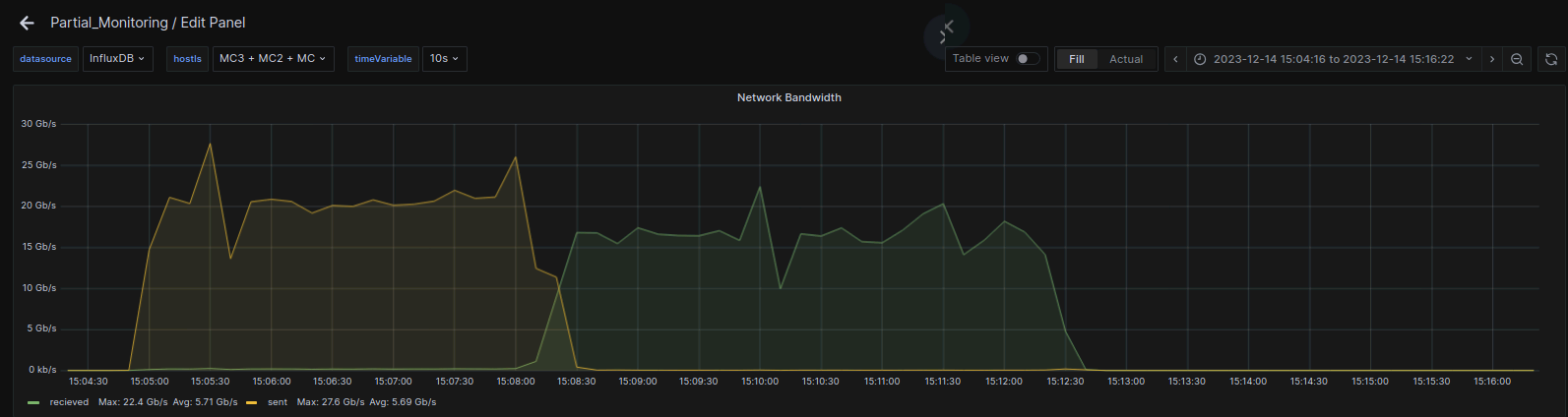
Task: Refresh the dashboard panel
Action: click(x=1551, y=59)
